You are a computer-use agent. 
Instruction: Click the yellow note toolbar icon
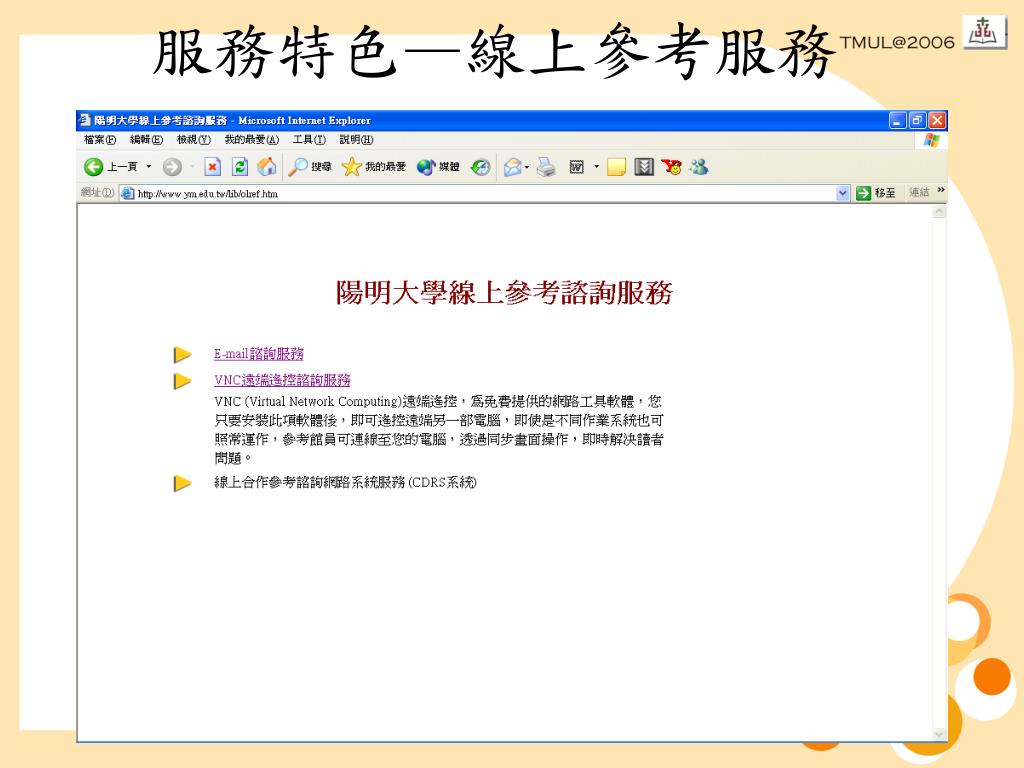tap(616, 167)
